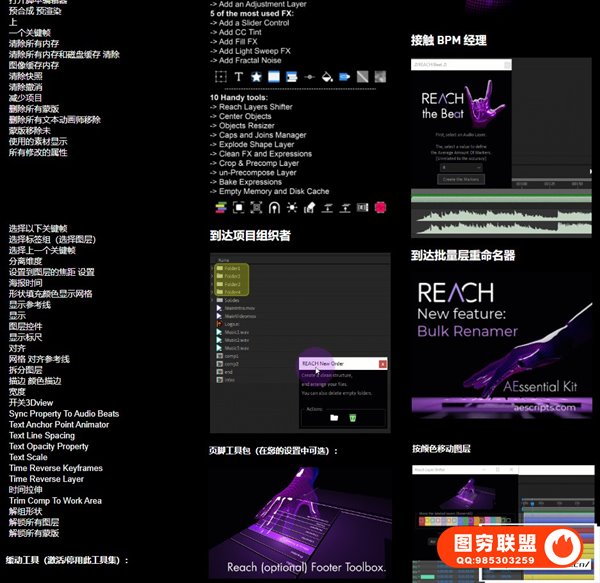
Task: Click the sun-shaped Explode Shape Layer icon
Action: [x=291, y=207]
